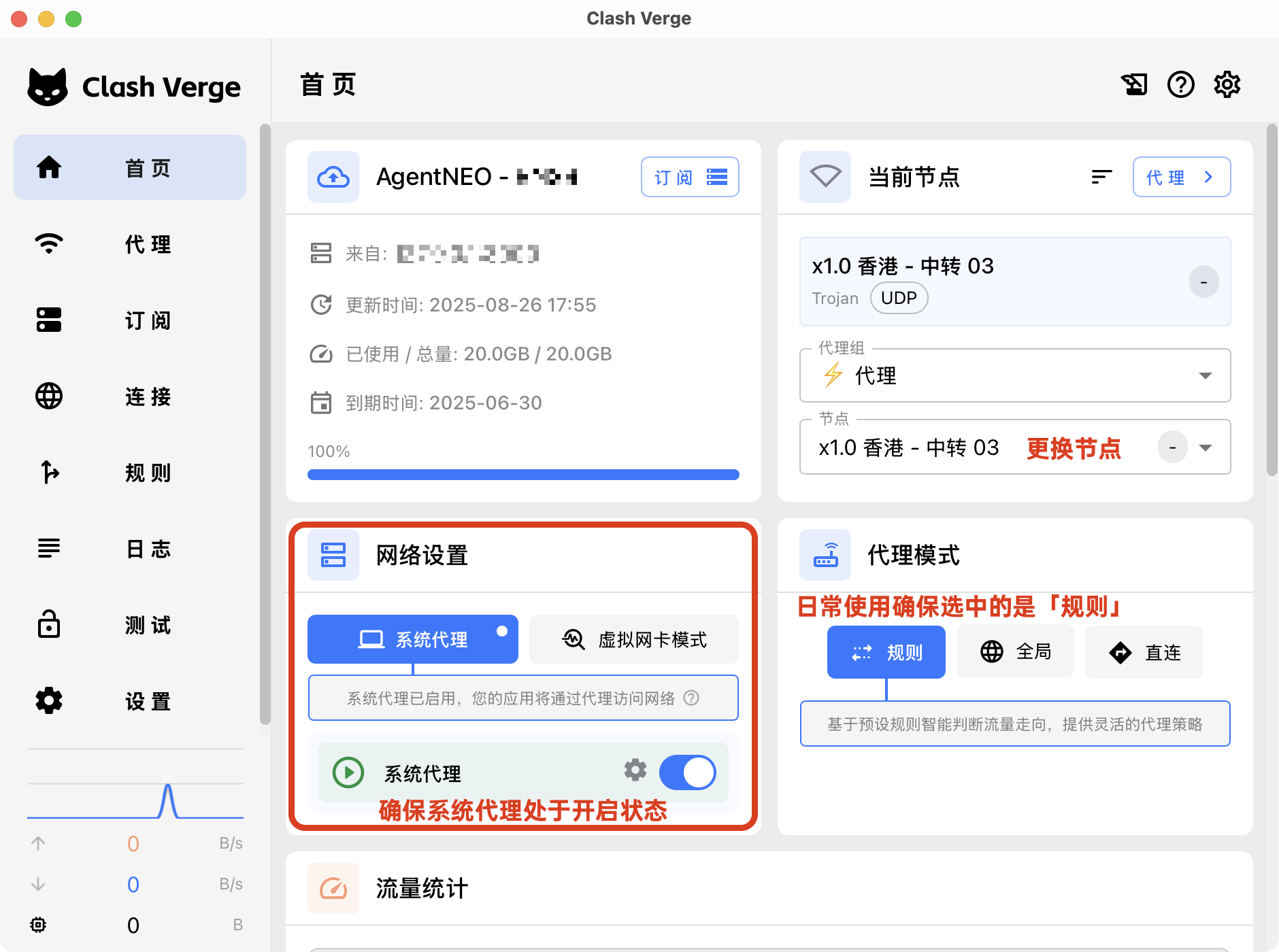This screenshot has height=952, width=1279.
Task: Open 订阅 button in profile card
Action: 690,177
